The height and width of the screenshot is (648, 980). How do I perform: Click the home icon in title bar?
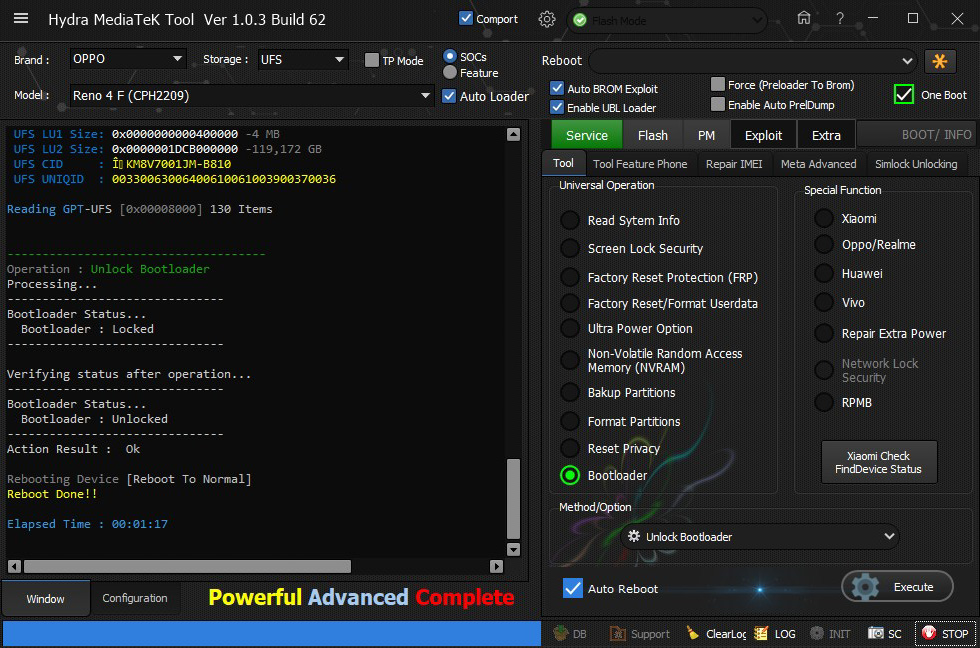coord(804,19)
